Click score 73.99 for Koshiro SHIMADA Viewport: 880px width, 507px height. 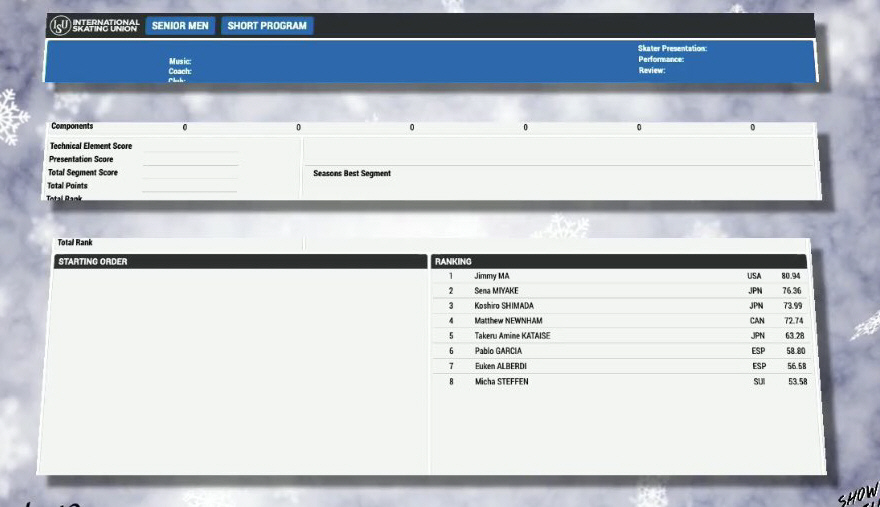pos(793,306)
